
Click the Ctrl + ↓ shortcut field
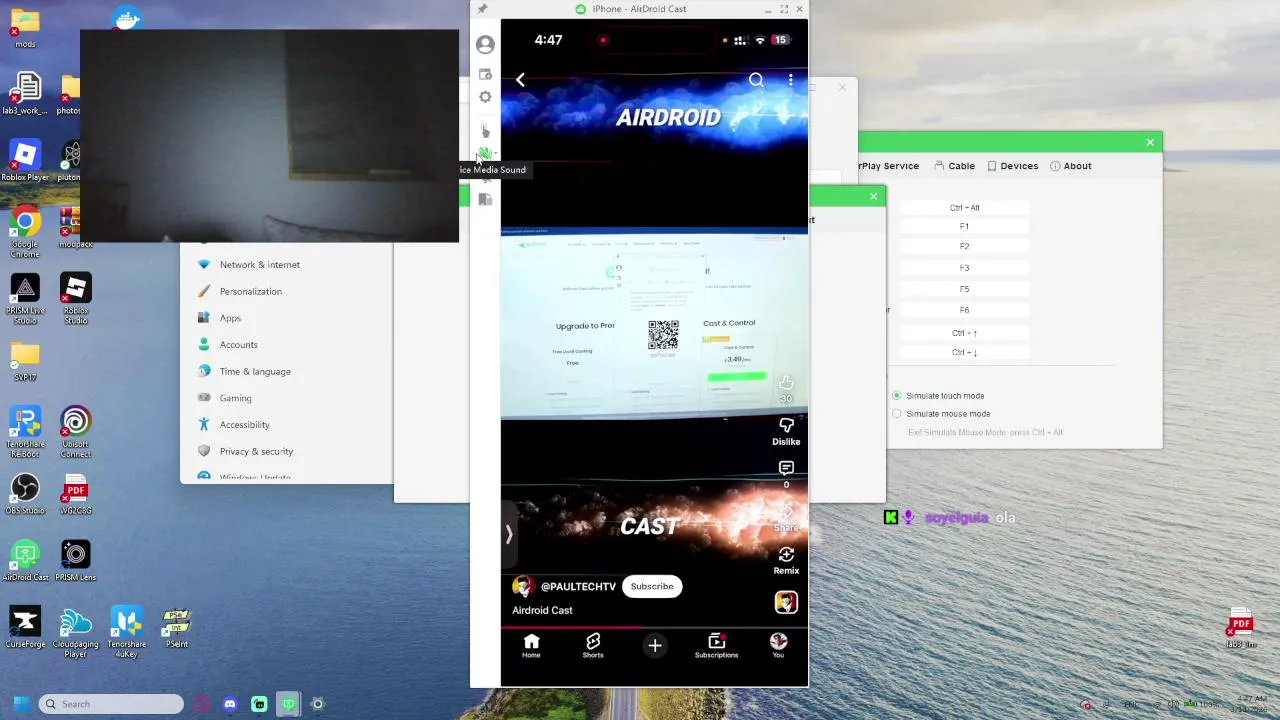point(964,352)
